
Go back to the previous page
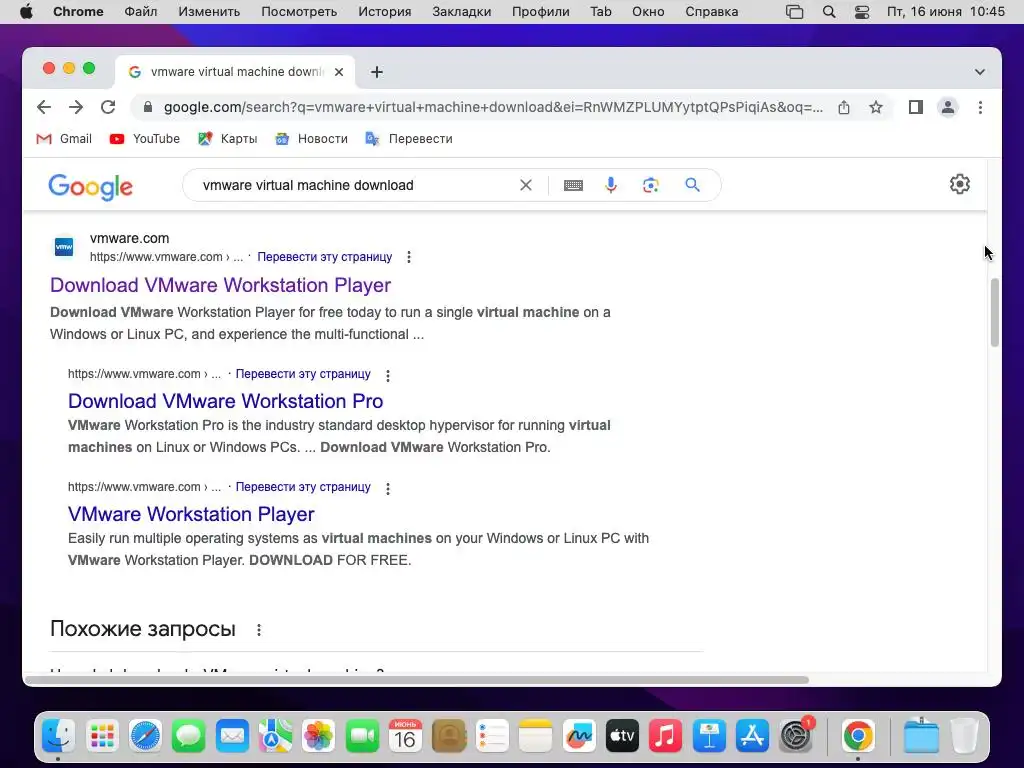pos(44,107)
